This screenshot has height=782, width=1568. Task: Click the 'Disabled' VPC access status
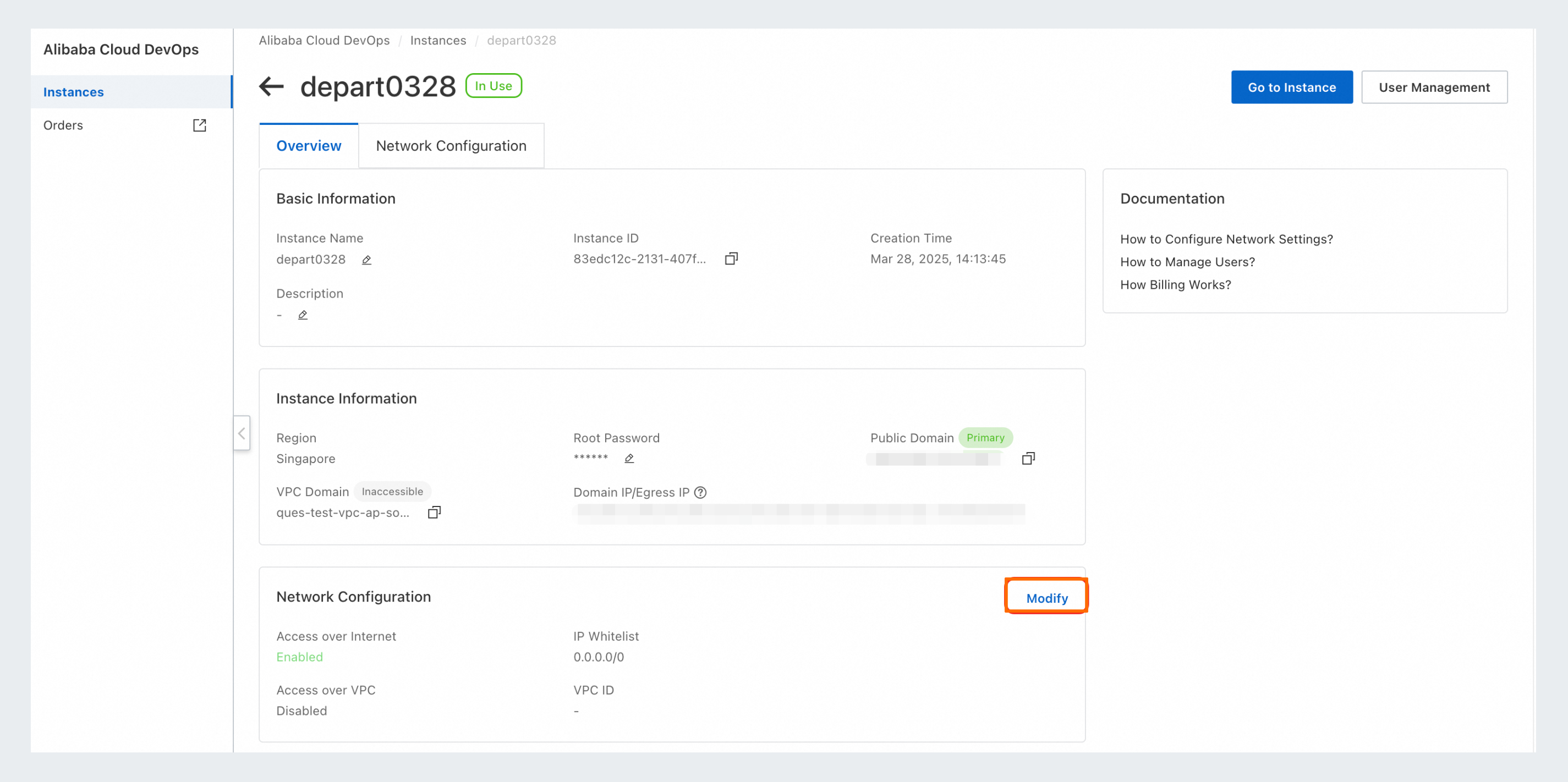(x=301, y=710)
